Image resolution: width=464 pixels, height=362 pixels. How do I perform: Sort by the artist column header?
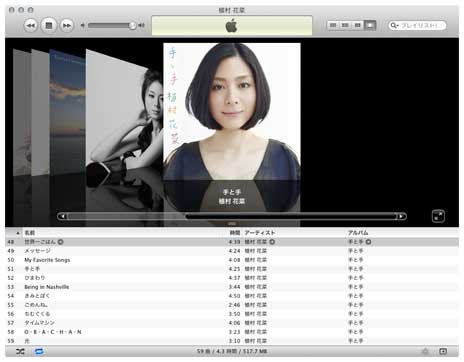[x=260, y=233]
